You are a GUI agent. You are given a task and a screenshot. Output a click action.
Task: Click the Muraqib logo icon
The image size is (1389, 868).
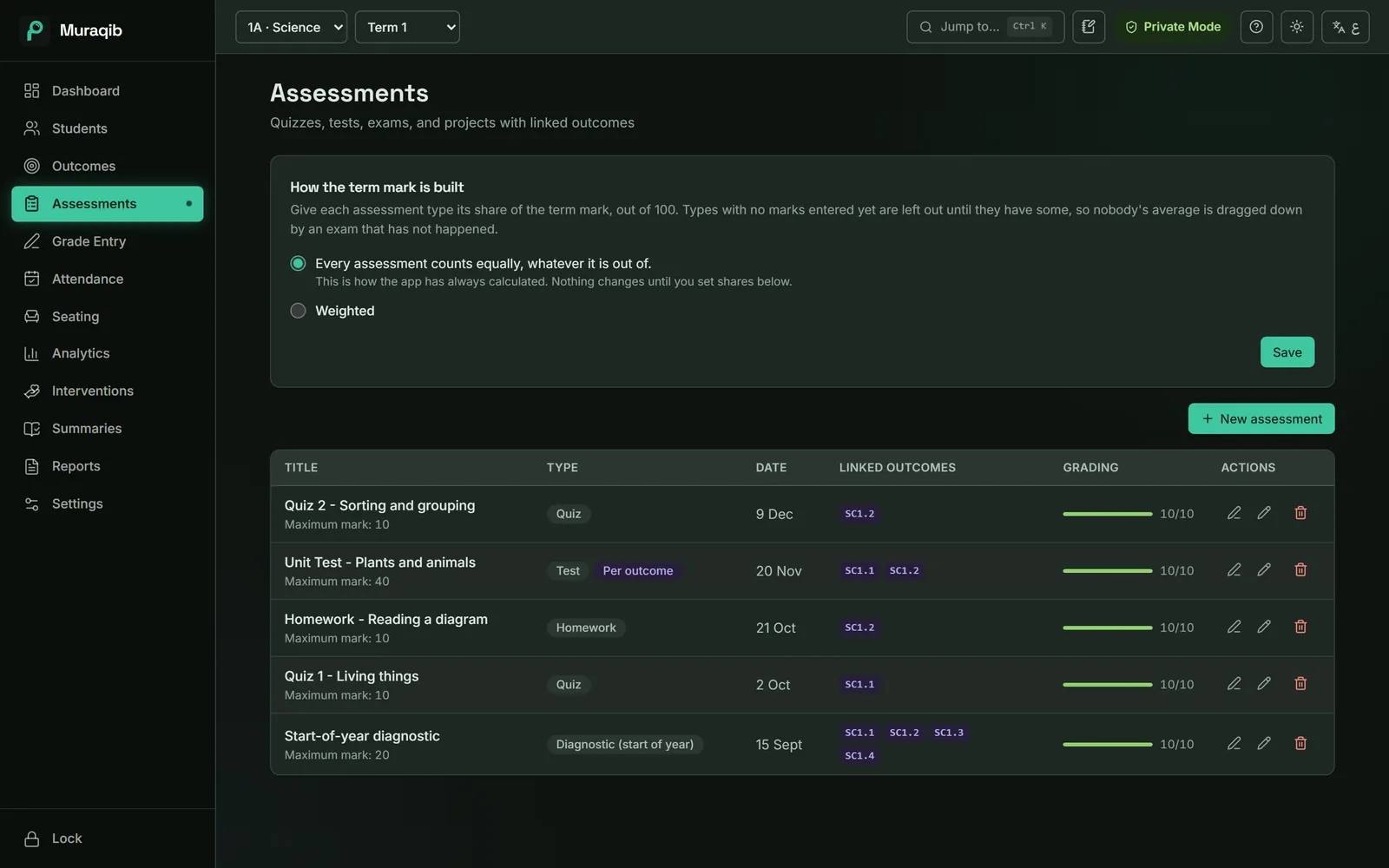click(x=35, y=30)
